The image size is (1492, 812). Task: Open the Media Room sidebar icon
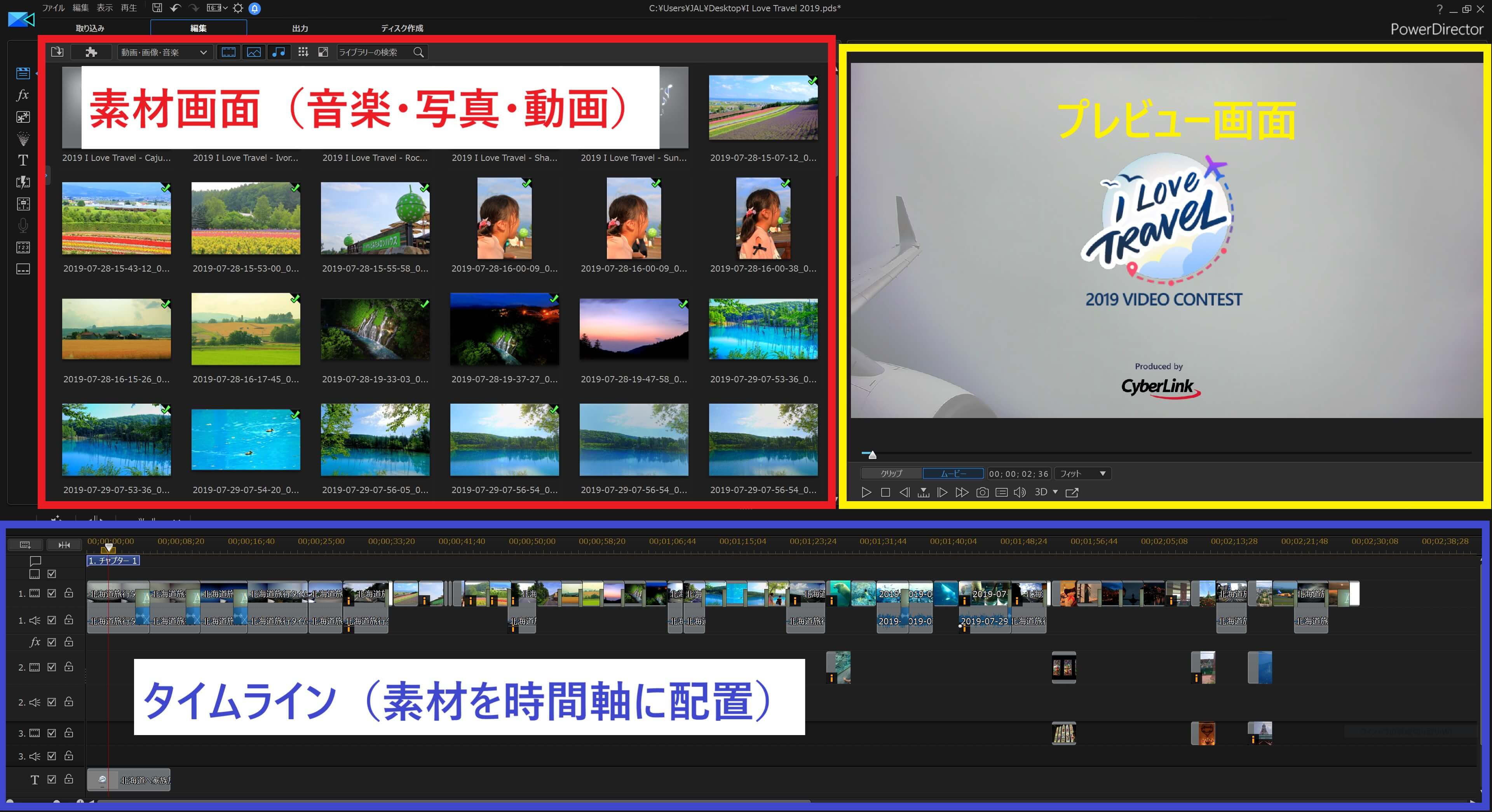click(23, 73)
